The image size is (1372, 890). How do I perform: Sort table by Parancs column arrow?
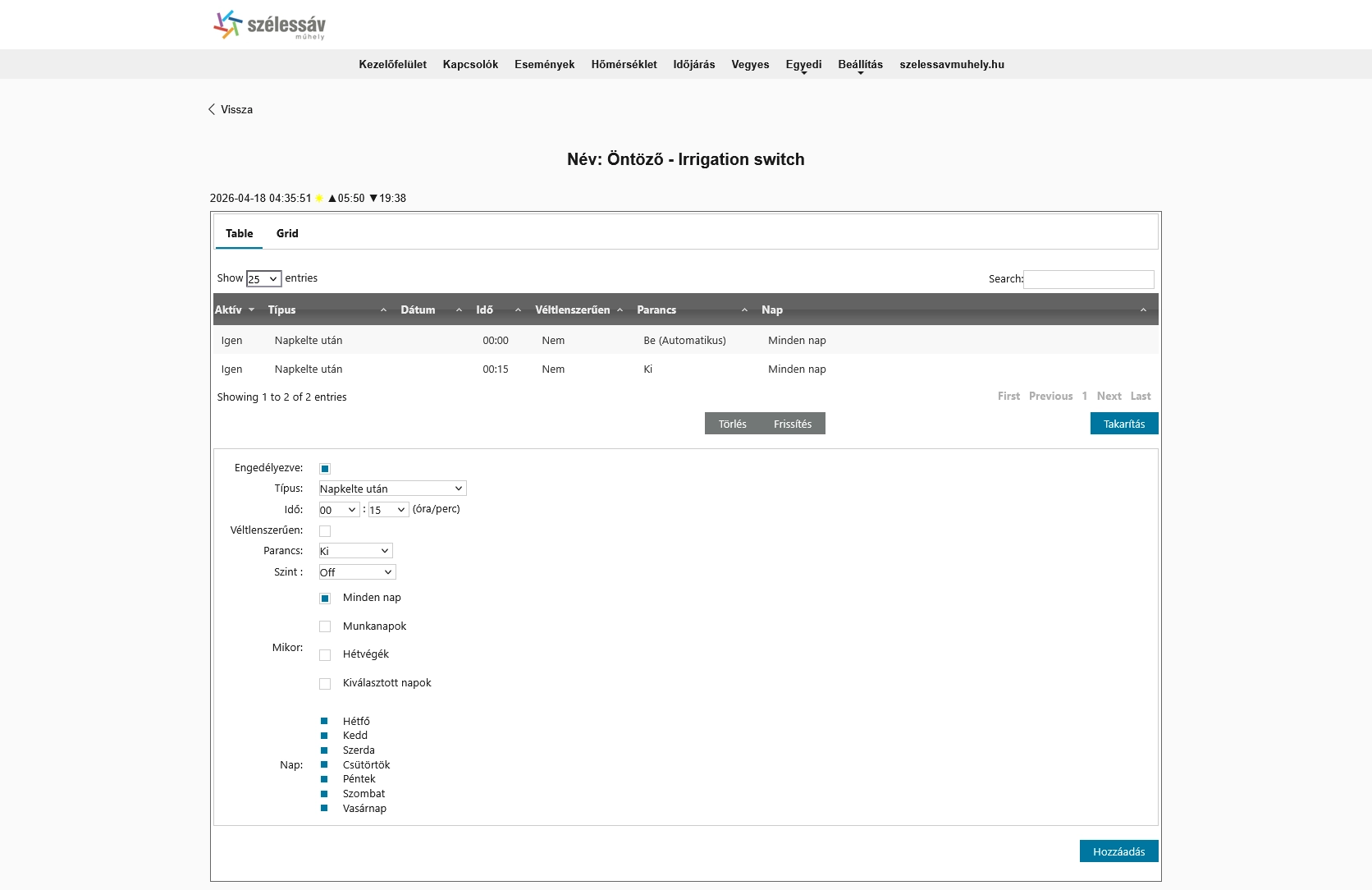744,310
